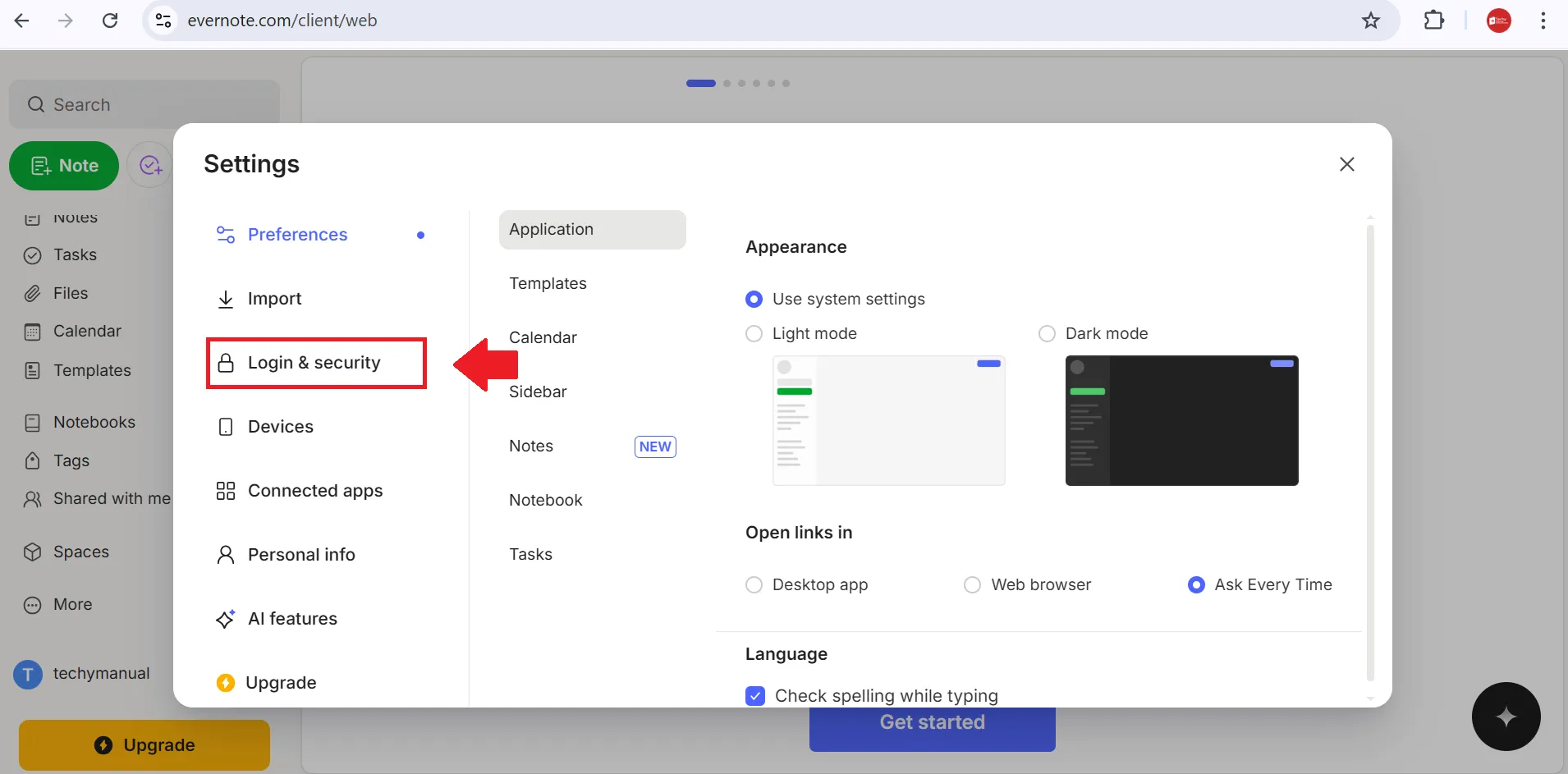Image resolution: width=1568 pixels, height=774 pixels.
Task: Select the Tags icon in sidebar
Action: click(32, 460)
